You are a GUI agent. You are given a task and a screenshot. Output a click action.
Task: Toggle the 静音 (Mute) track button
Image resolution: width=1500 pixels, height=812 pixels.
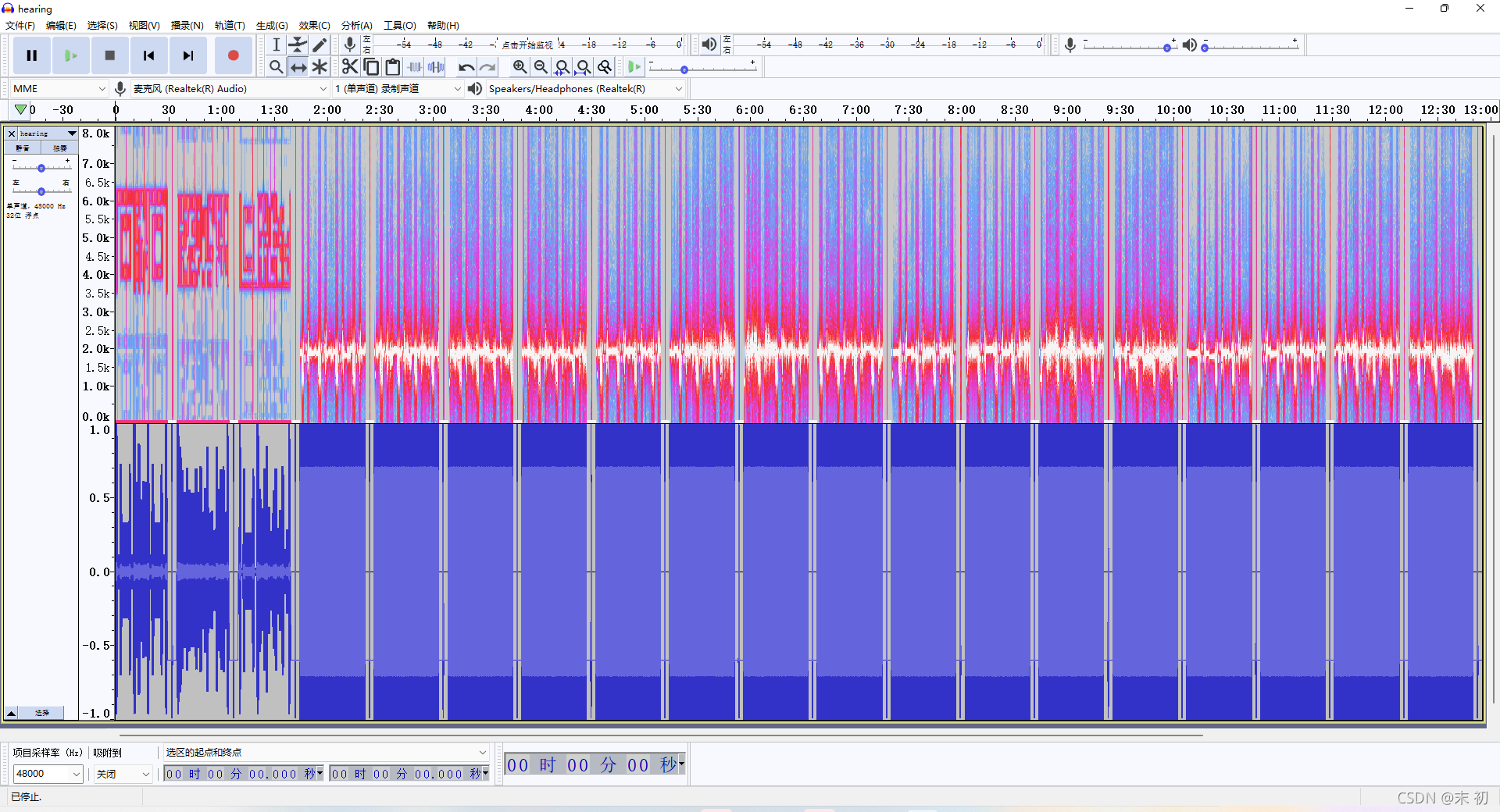23,148
